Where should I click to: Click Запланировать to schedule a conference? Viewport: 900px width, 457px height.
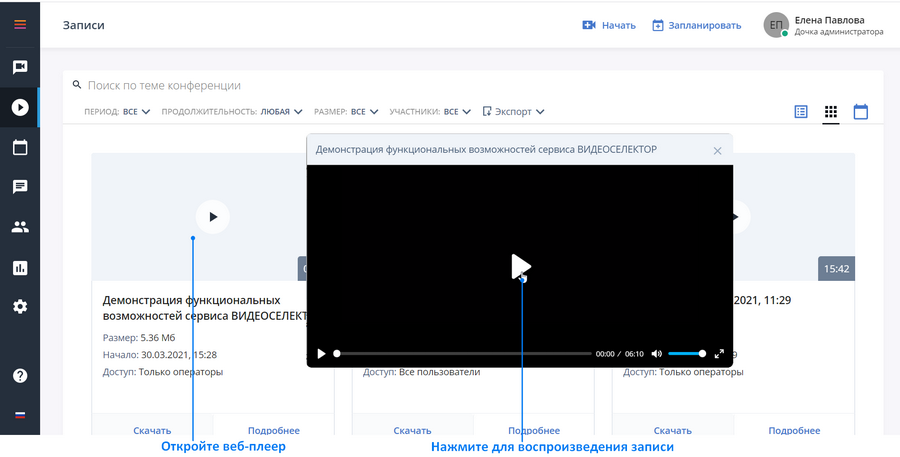(697, 25)
